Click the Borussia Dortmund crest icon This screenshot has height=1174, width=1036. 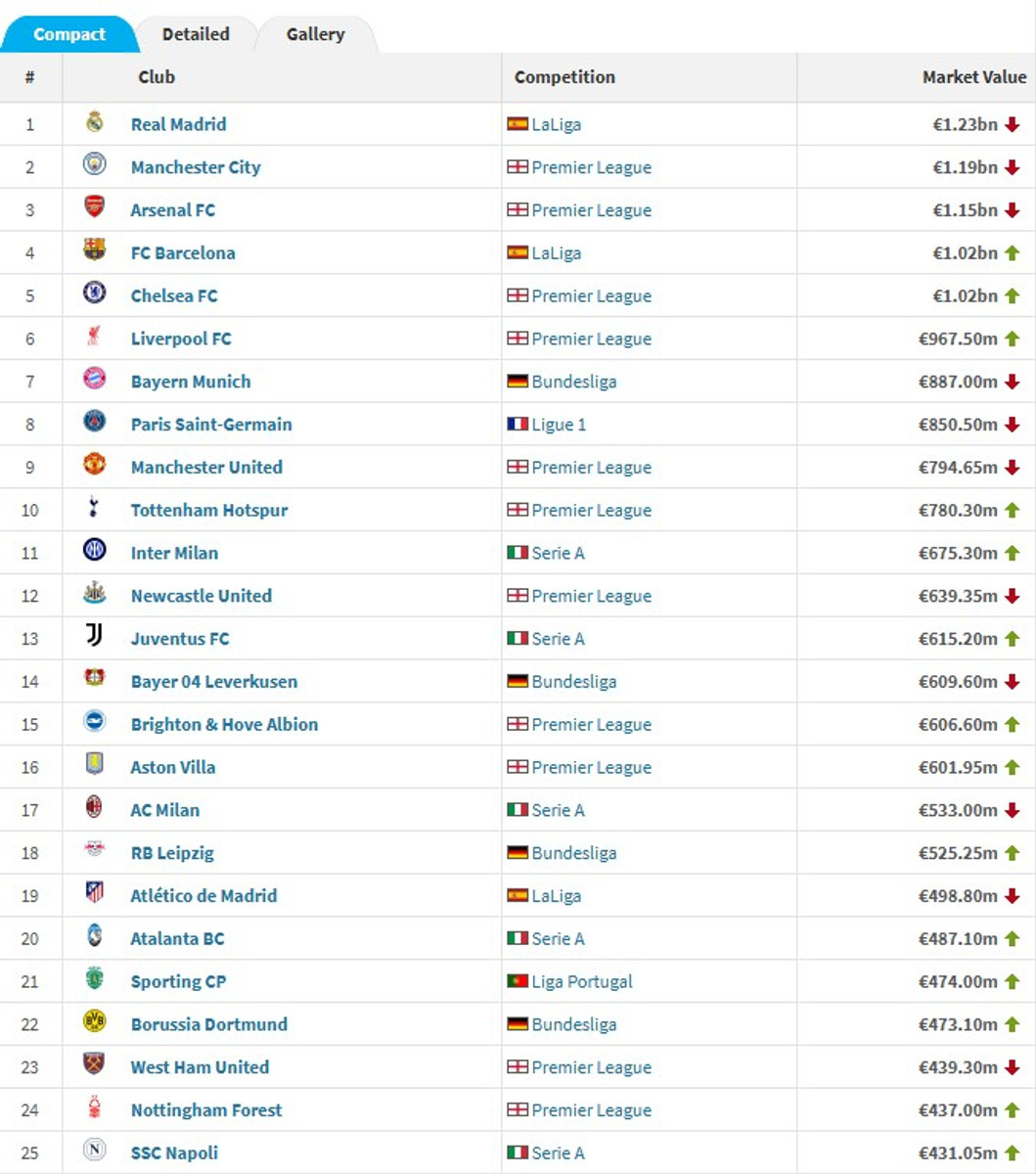(94, 1022)
